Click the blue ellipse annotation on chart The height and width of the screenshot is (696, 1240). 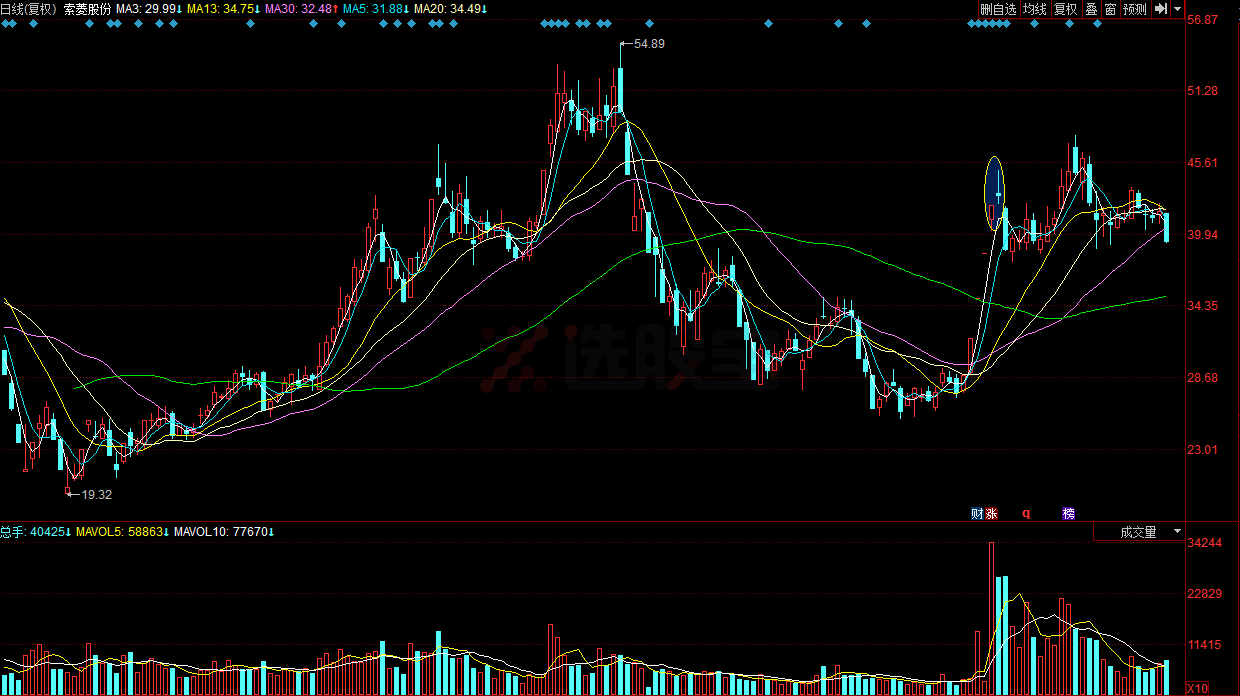click(994, 193)
